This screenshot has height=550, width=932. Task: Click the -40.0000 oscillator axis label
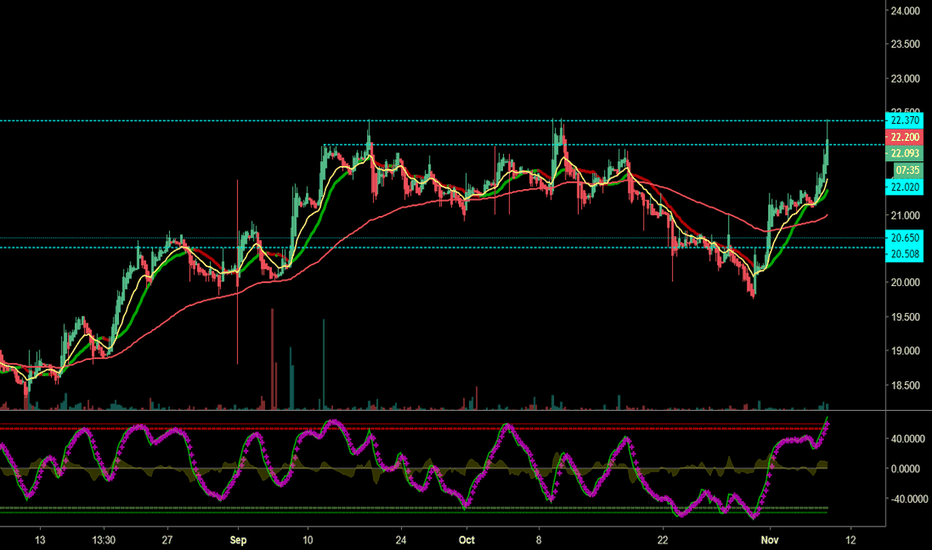click(907, 499)
